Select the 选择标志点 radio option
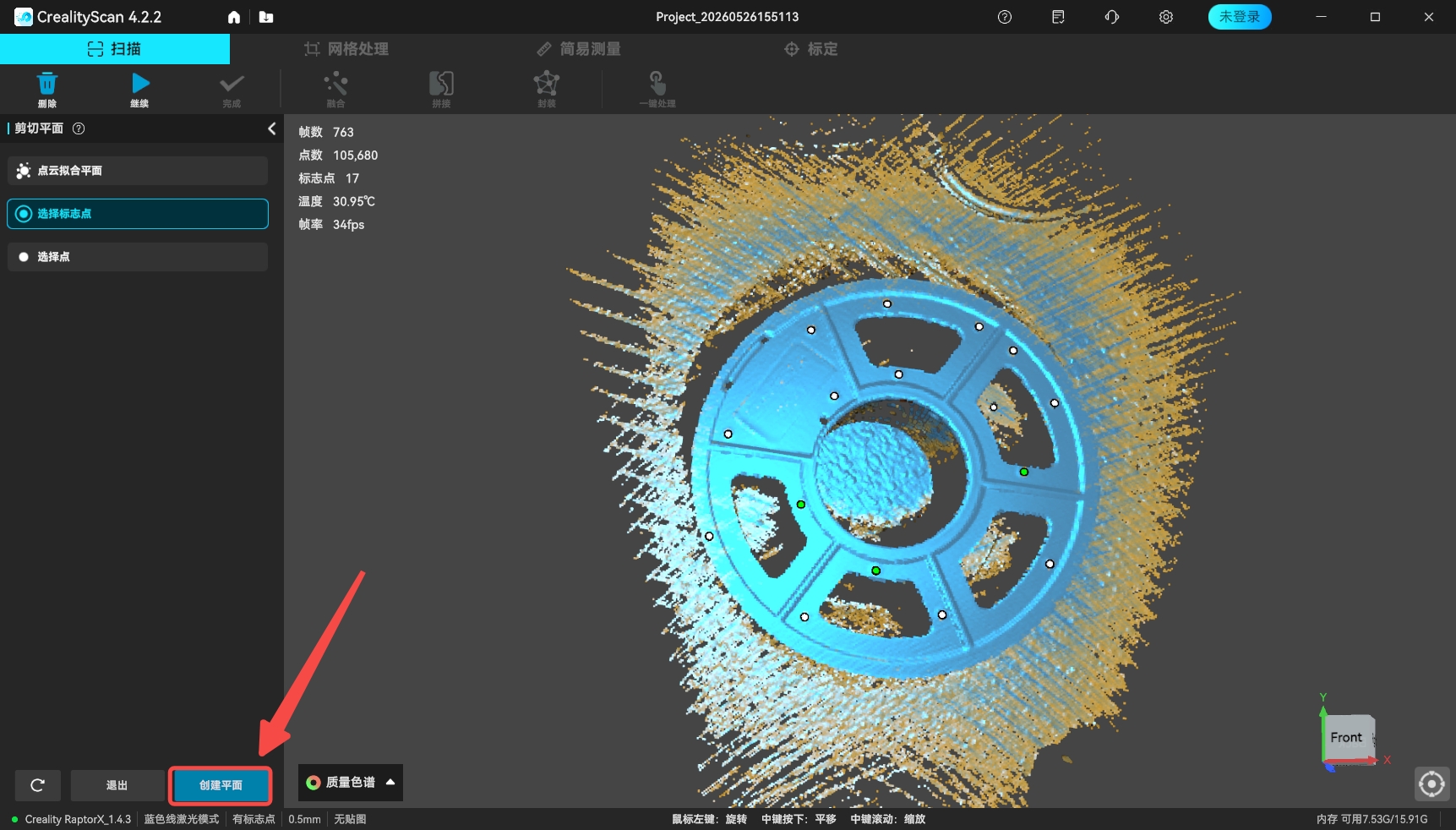The height and width of the screenshot is (830, 1456). (x=138, y=214)
